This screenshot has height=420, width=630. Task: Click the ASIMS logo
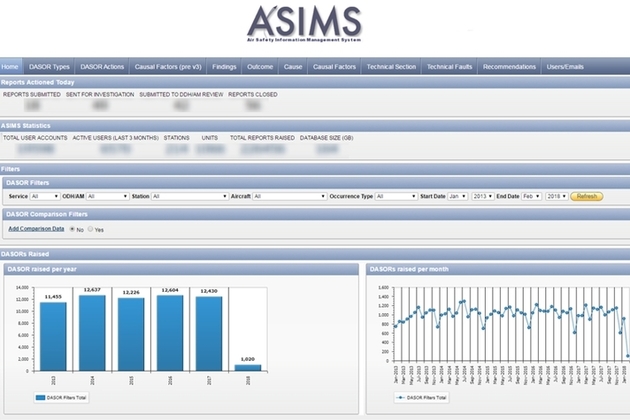click(304, 24)
